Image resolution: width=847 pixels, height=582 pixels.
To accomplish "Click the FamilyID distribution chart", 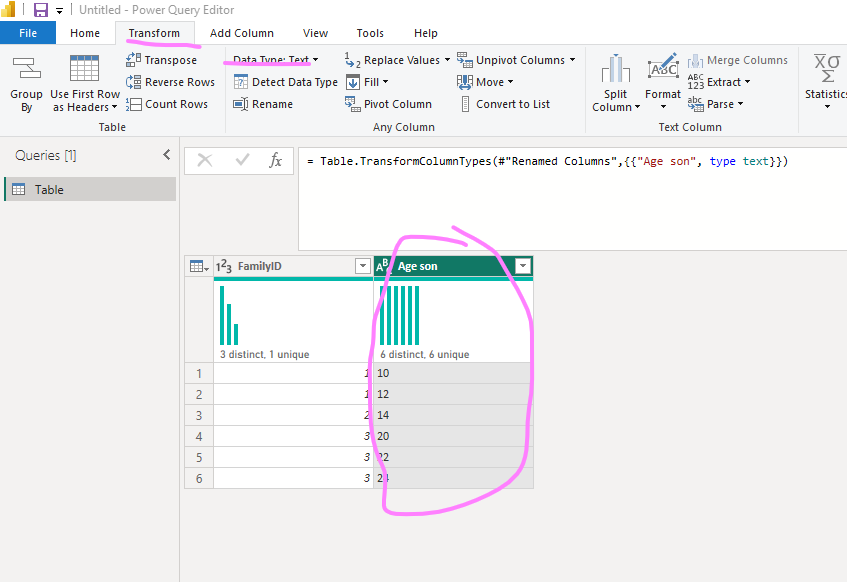I will tap(229, 316).
